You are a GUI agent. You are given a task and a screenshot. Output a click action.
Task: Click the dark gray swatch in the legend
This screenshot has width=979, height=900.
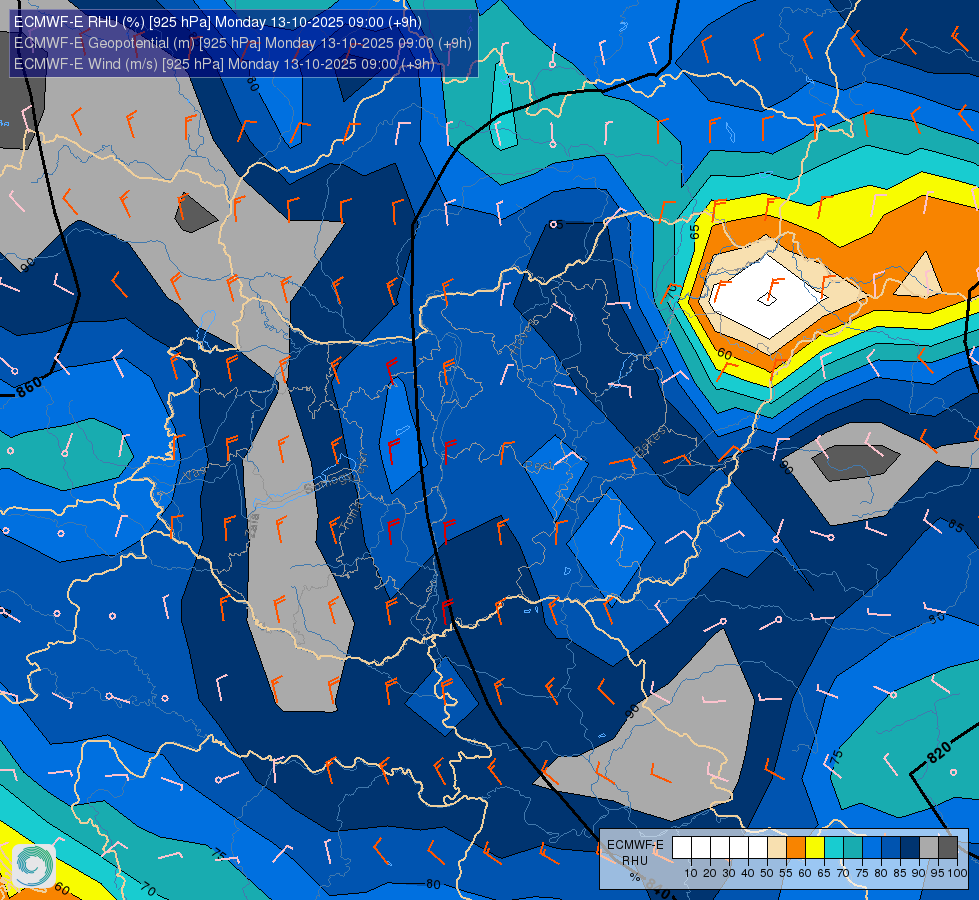coord(948,848)
